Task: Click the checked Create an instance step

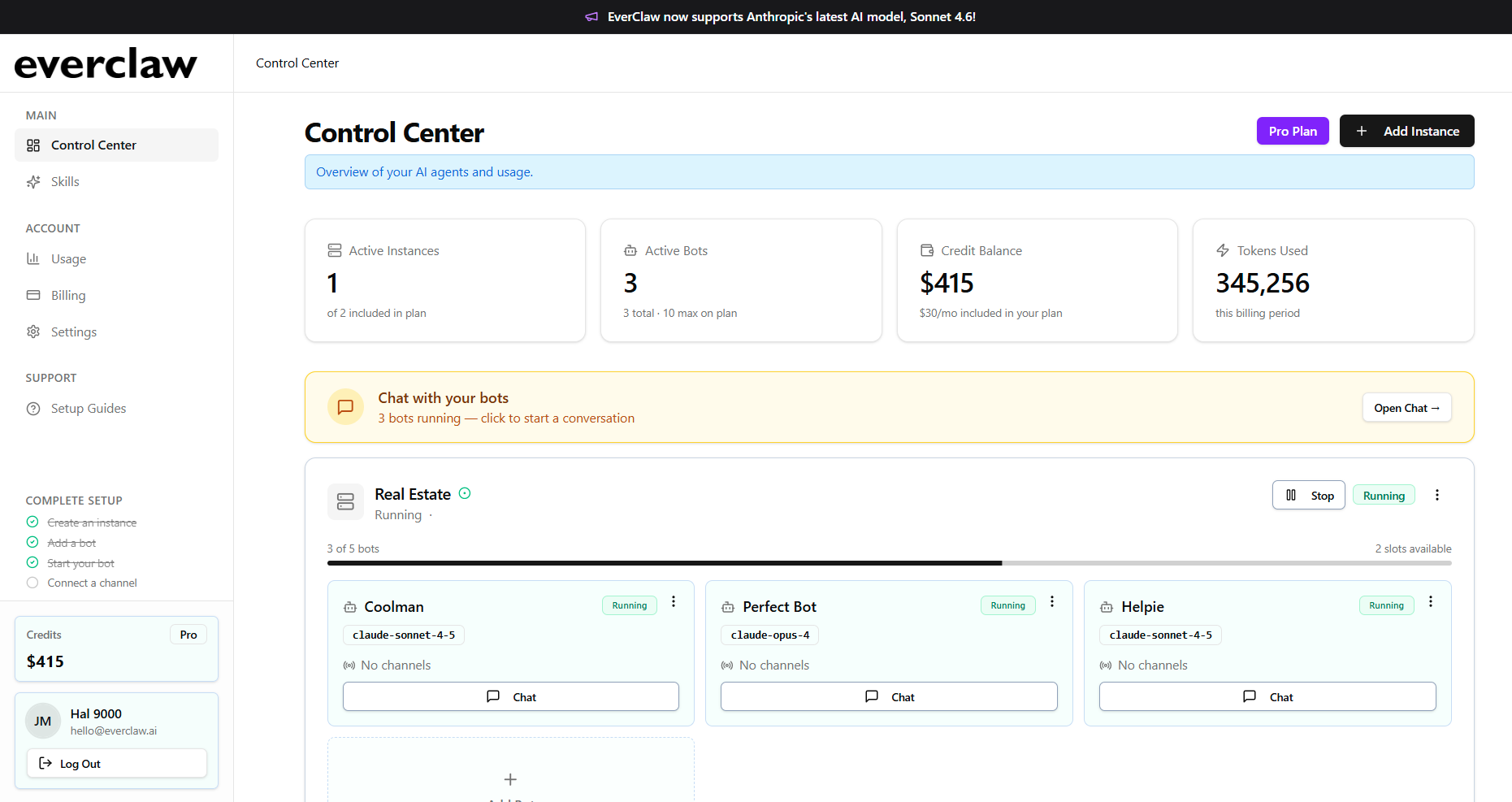Action: pos(32,522)
